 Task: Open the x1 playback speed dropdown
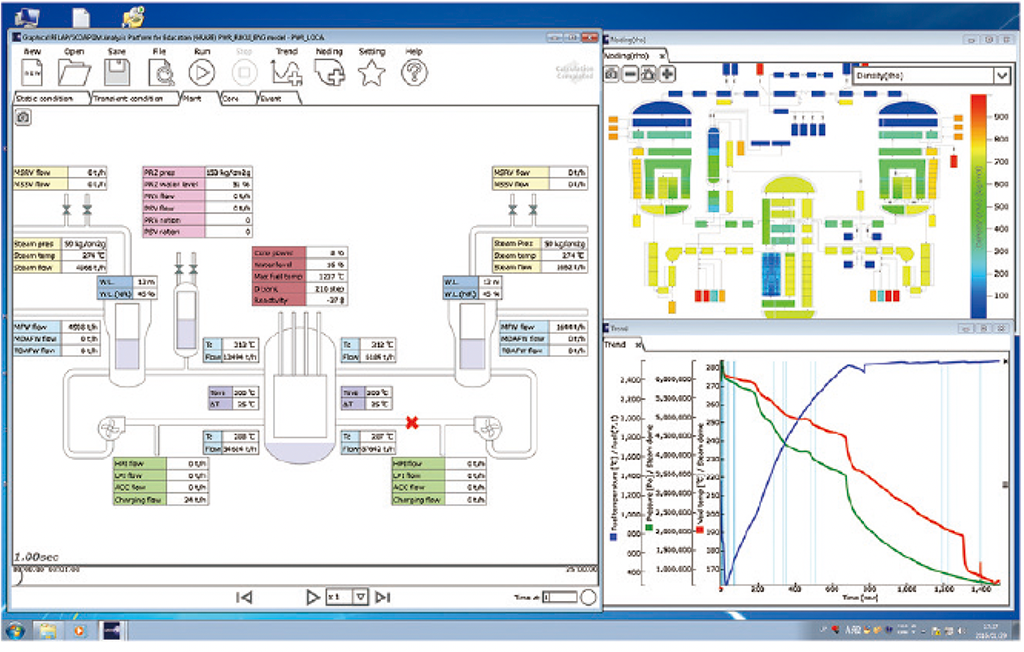[361, 597]
